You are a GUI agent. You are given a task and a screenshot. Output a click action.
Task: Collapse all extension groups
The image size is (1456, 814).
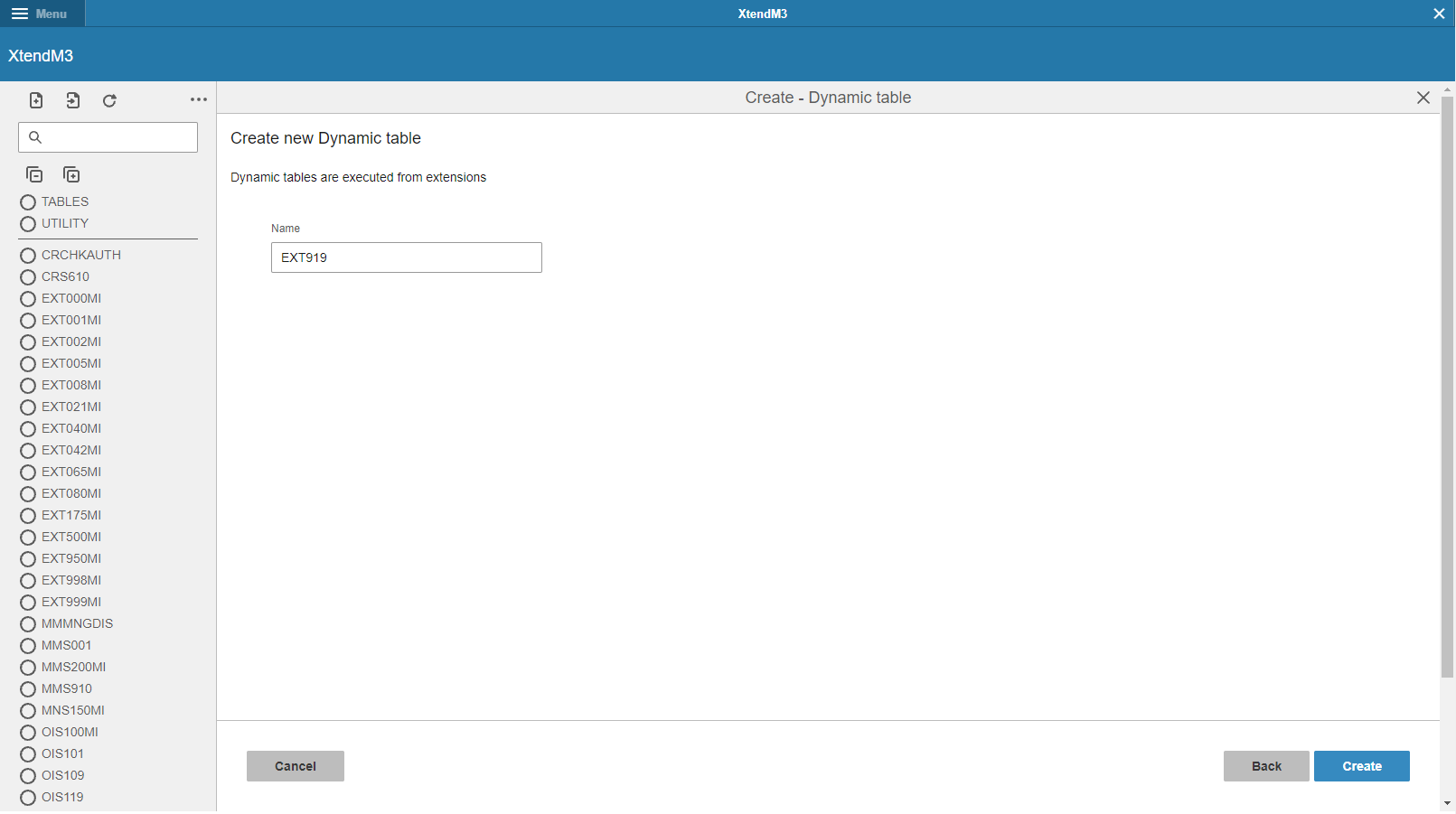34,174
